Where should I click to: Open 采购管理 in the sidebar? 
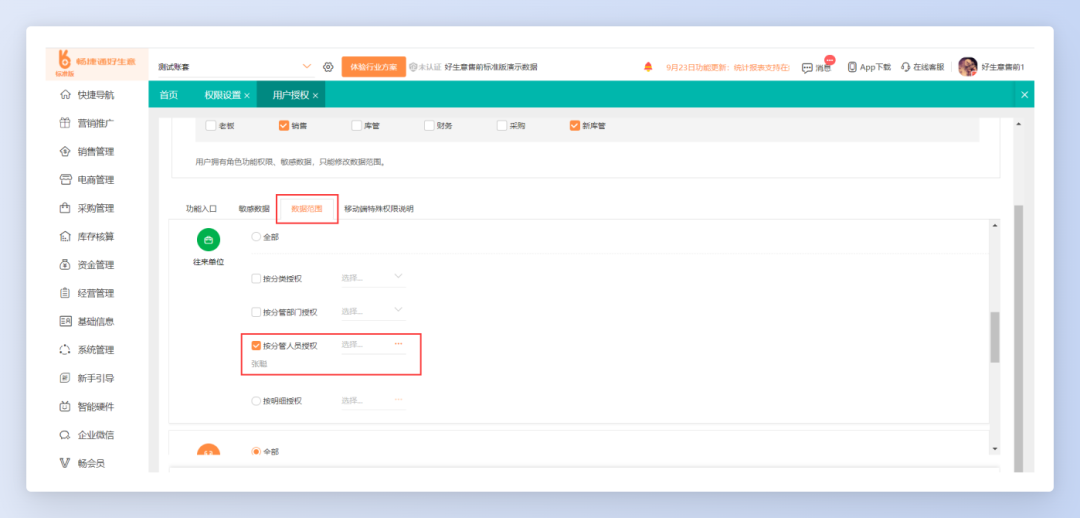pyautogui.click(x=87, y=208)
